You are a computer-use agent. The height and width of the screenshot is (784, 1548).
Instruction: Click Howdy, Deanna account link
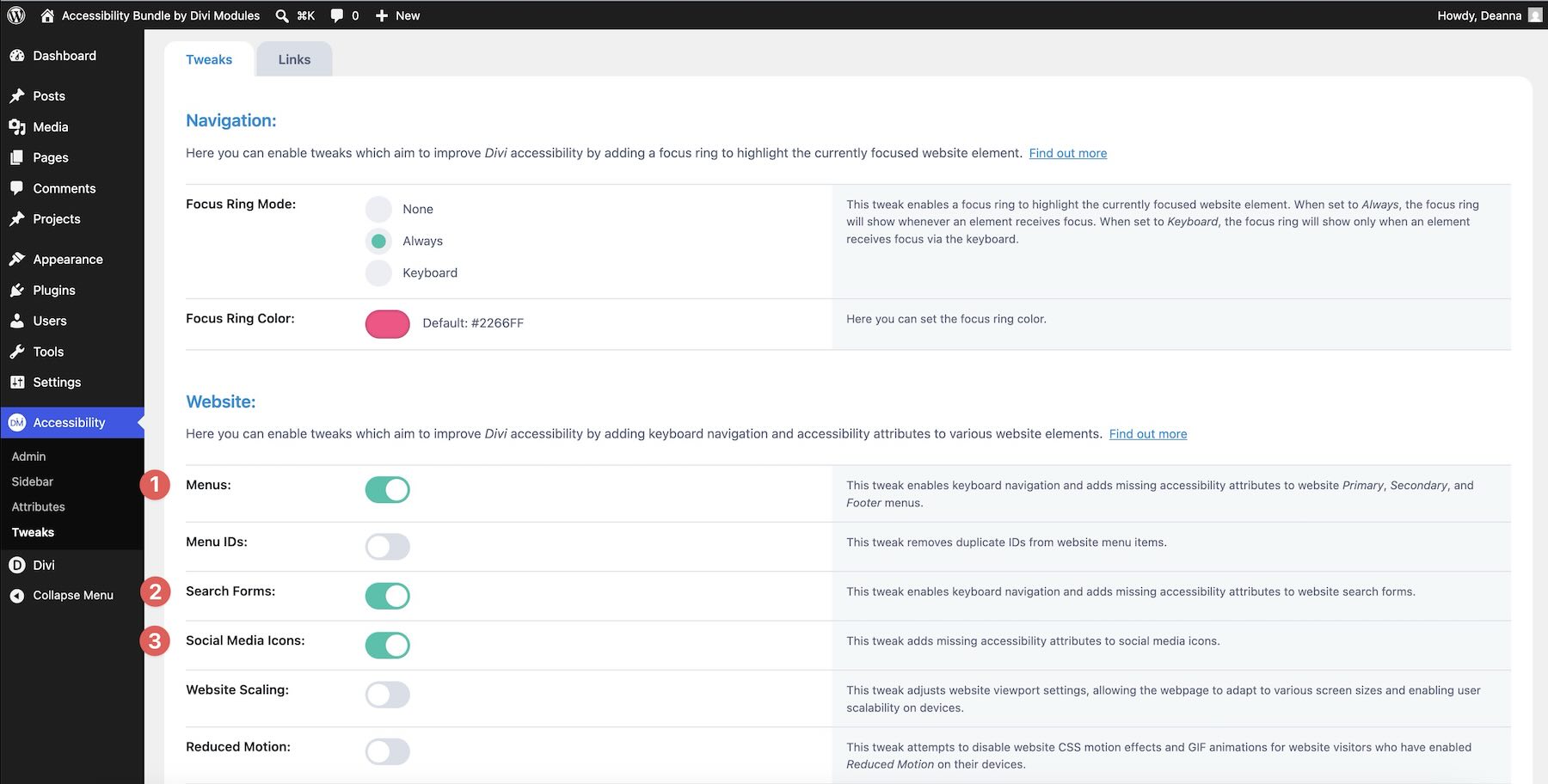(1479, 15)
